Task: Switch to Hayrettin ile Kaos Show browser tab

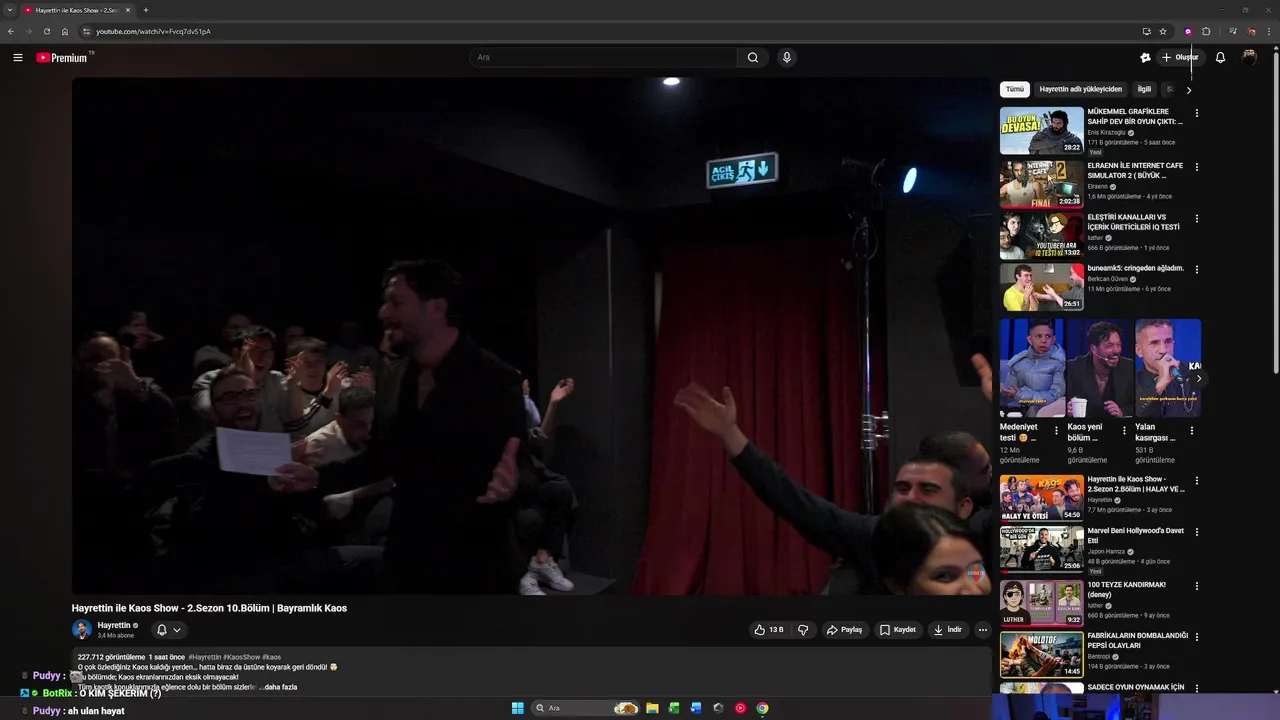Action: pyautogui.click(x=77, y=10)
